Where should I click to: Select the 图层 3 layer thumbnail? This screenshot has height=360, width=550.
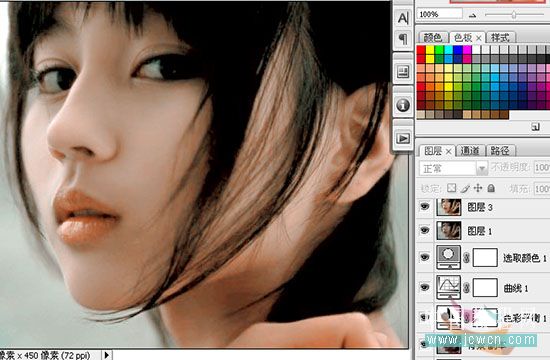click(x=449, y=207)
